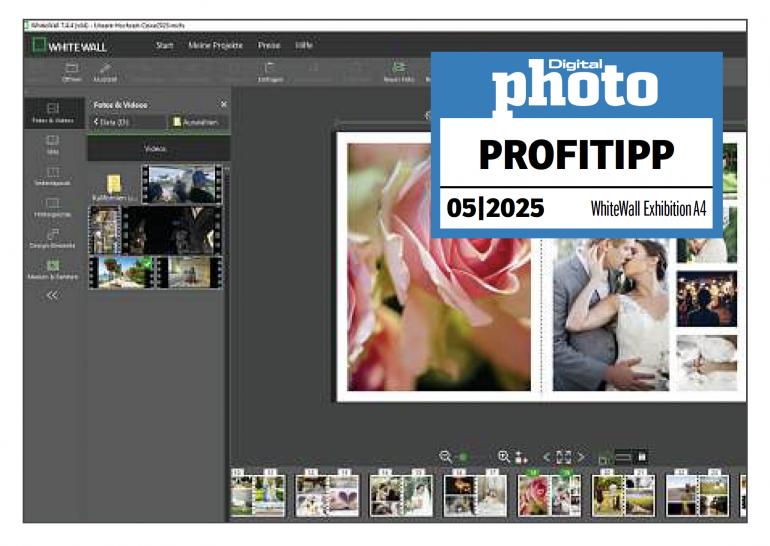The height and width of the screenshot is (546, 770).
Task: Select the kissing wedding couple photo
Action: click(611, 314)
